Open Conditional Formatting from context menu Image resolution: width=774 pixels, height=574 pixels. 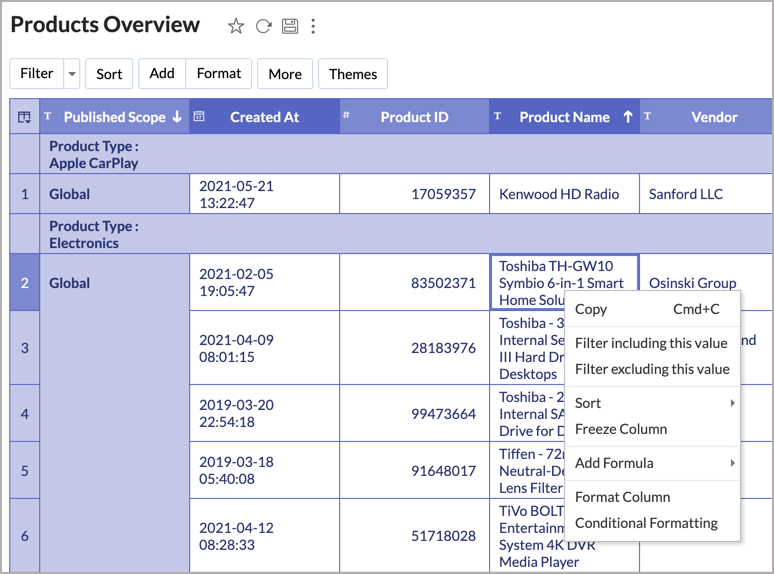(646, 523)
